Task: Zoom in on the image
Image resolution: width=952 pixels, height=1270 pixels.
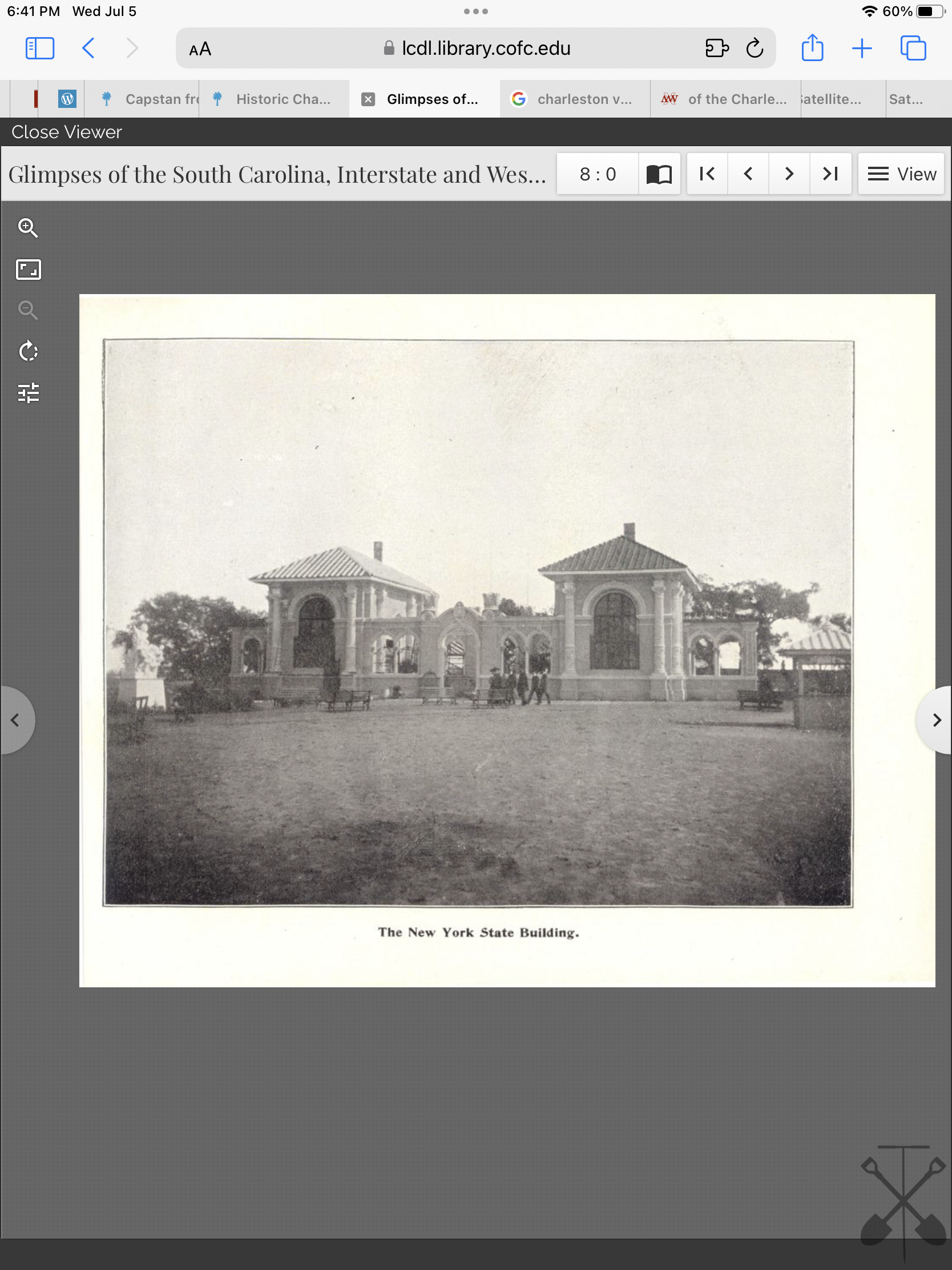Action: point(28,228)
